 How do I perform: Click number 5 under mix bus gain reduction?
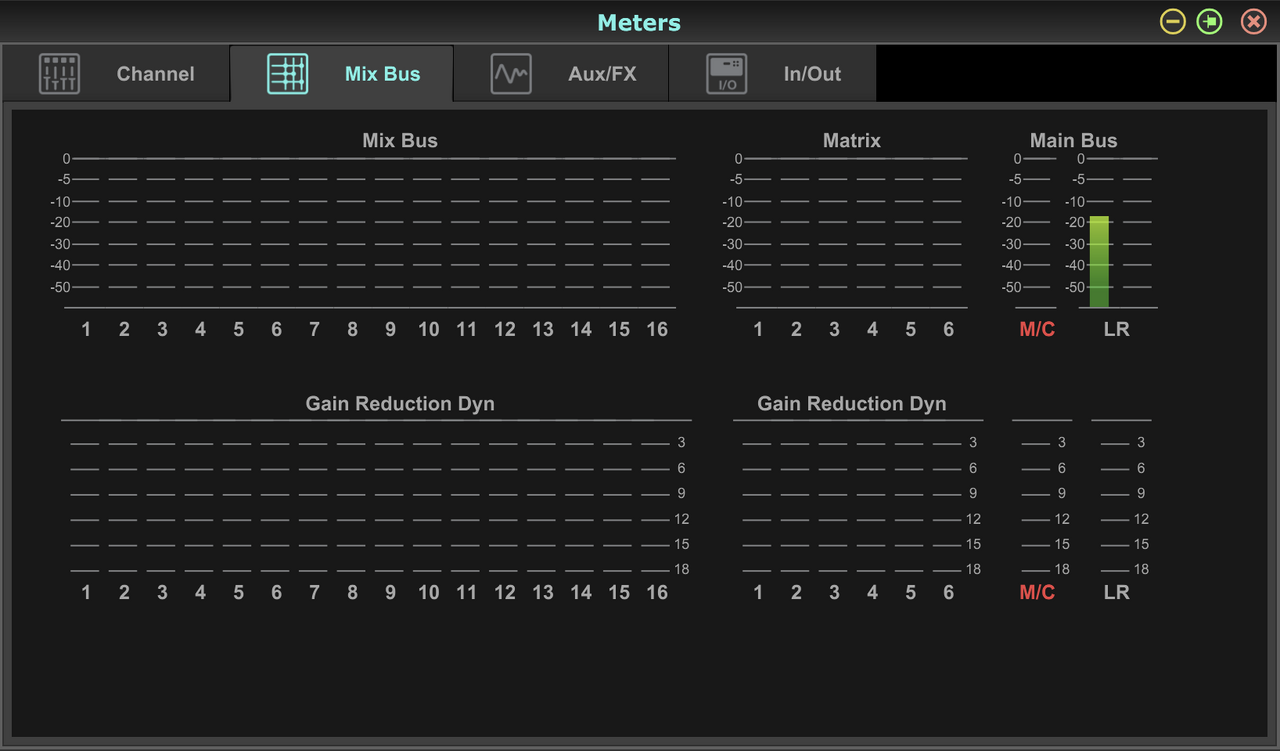[x=238, y=592]
